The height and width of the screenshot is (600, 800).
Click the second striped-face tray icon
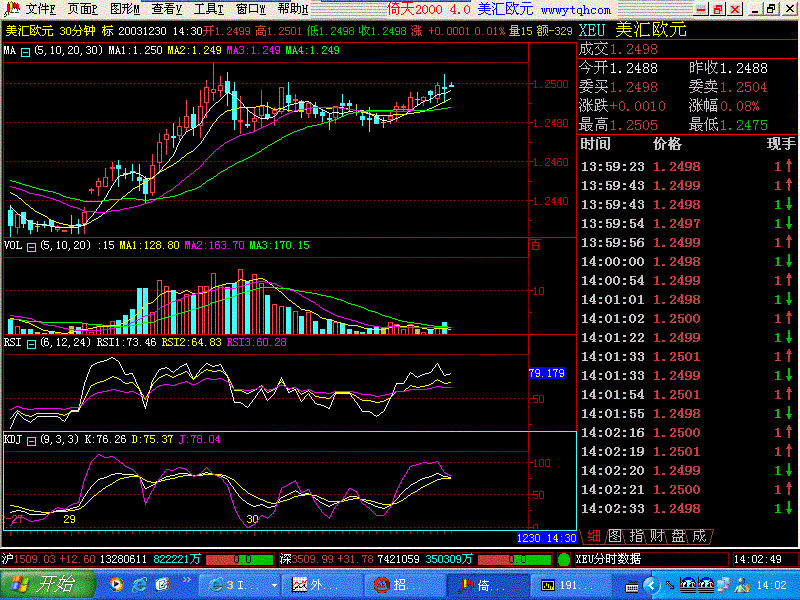coord(706,585)
